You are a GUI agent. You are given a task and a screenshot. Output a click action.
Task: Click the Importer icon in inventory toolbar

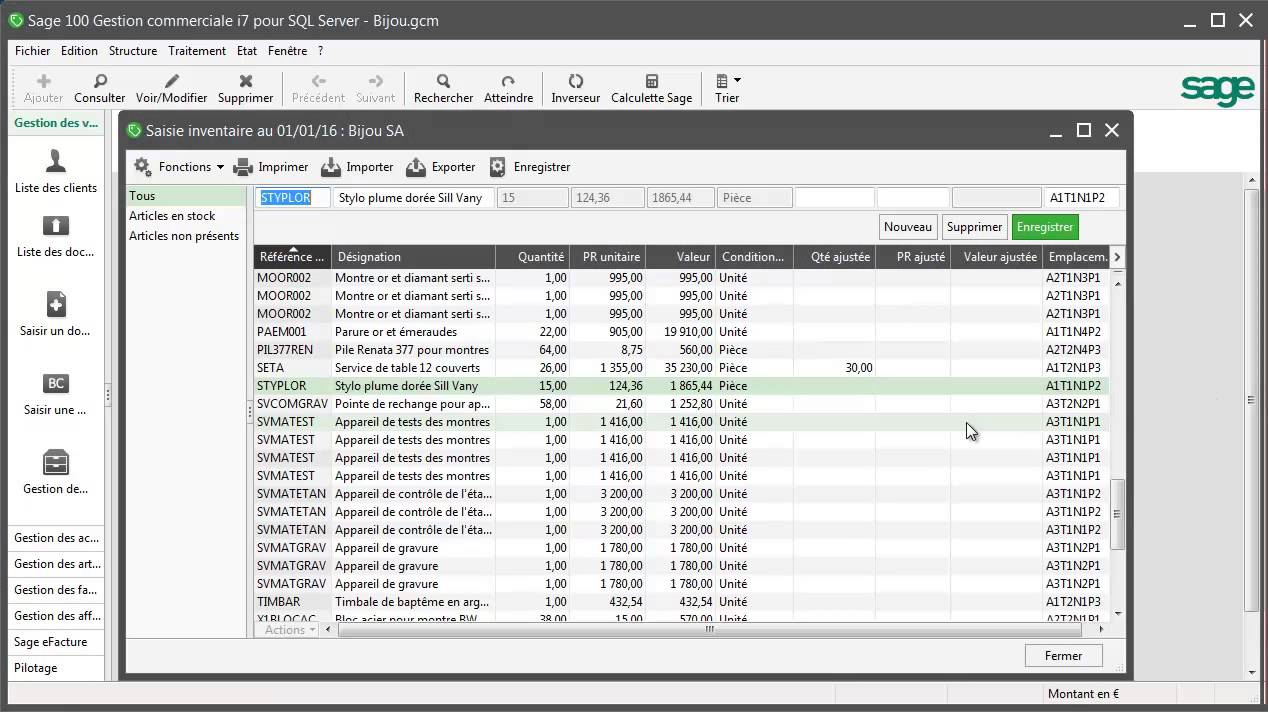pyautogui.click(x=331, y=167)
